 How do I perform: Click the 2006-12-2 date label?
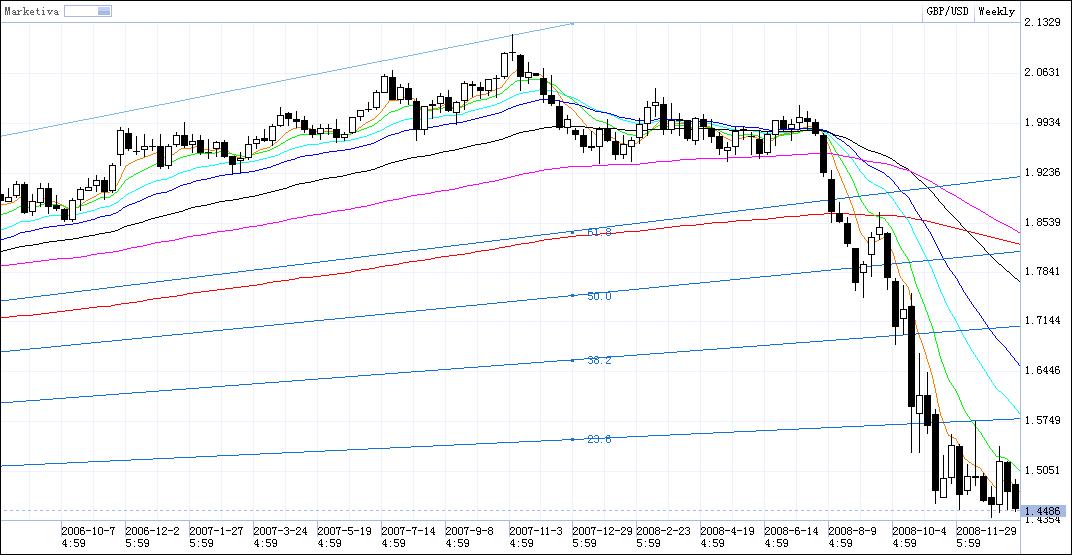point(152,530)
